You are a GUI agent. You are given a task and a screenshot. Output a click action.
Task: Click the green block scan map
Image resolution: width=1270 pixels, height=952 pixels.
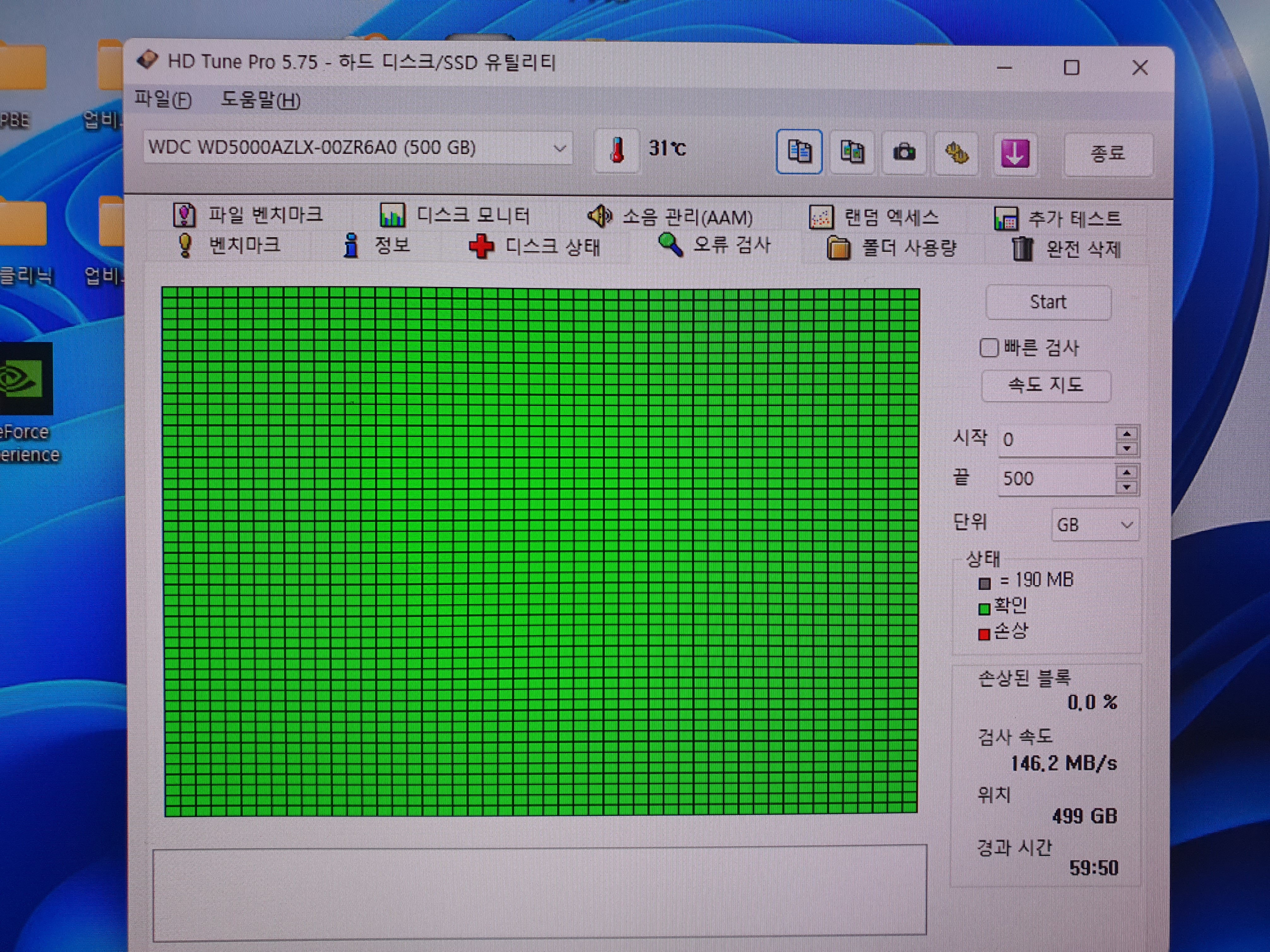tap(540, 552)
